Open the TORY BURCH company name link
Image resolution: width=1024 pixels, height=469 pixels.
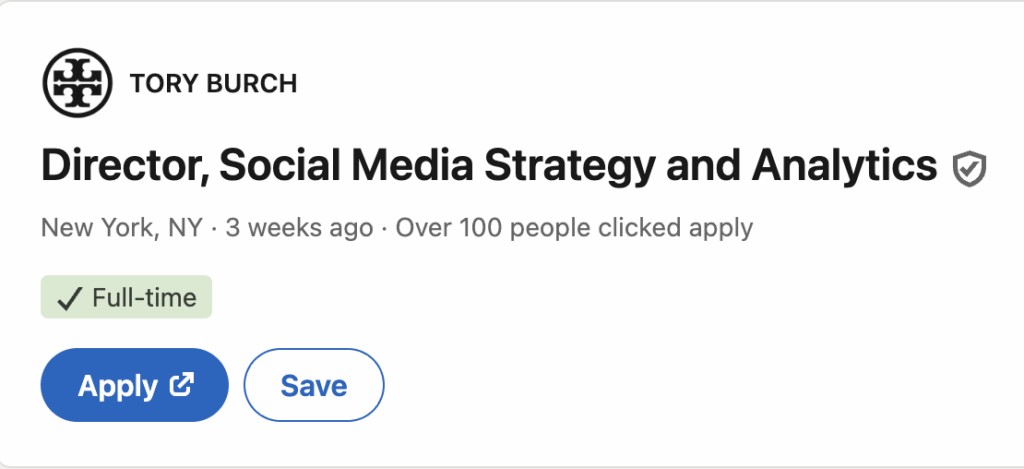(x=214, y=84)
